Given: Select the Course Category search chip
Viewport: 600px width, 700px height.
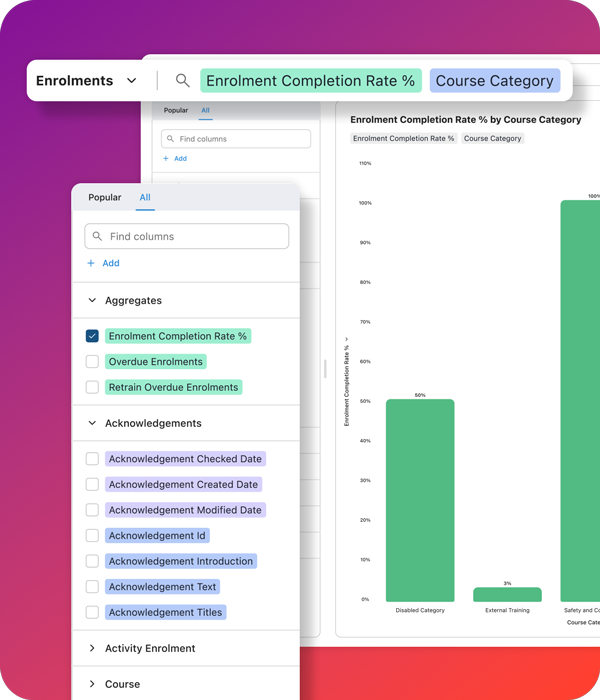Looking at the screenshot, I should tap(494, 81).
